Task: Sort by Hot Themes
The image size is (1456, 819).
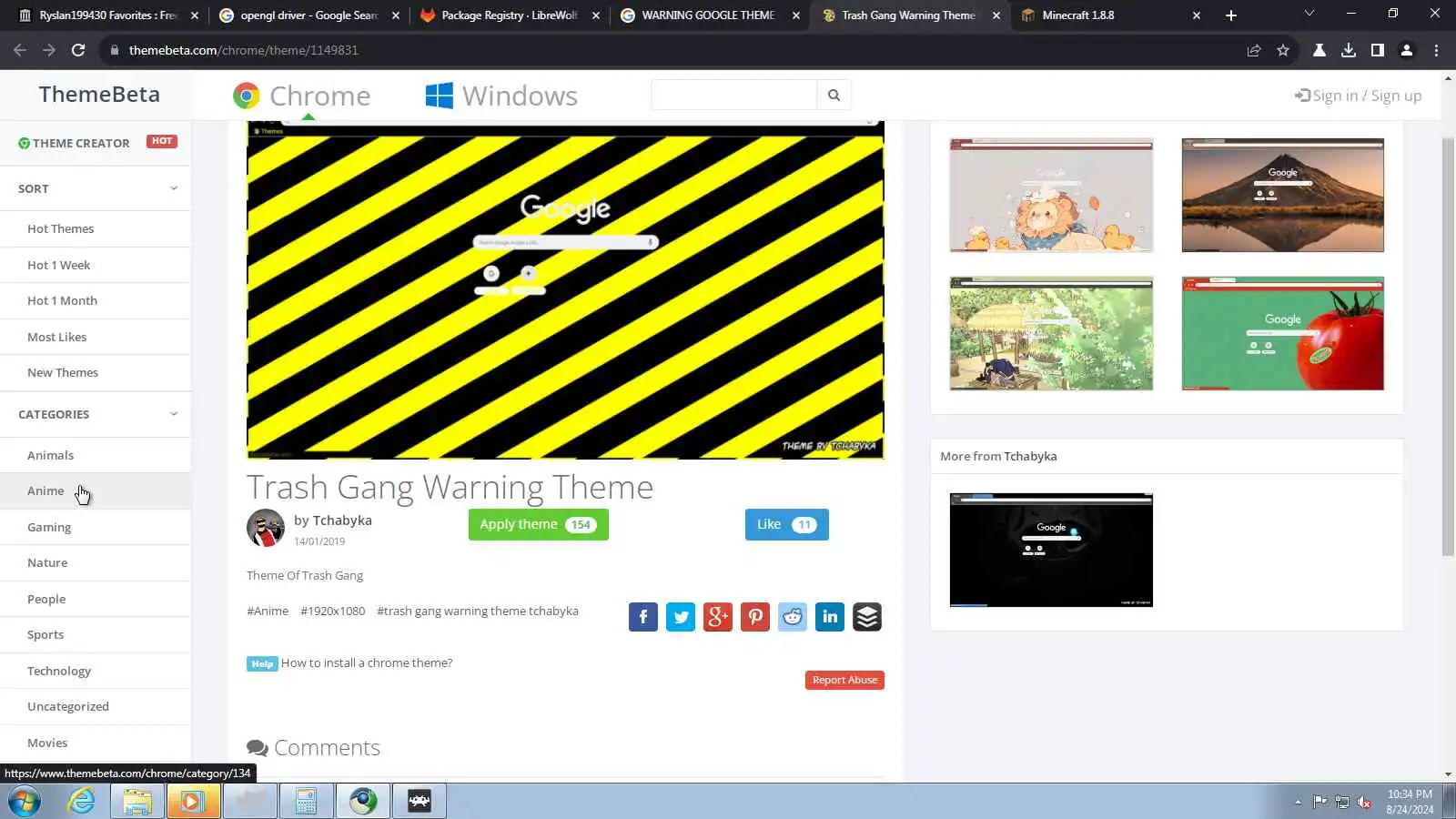Action: click(x=60, y=228)
